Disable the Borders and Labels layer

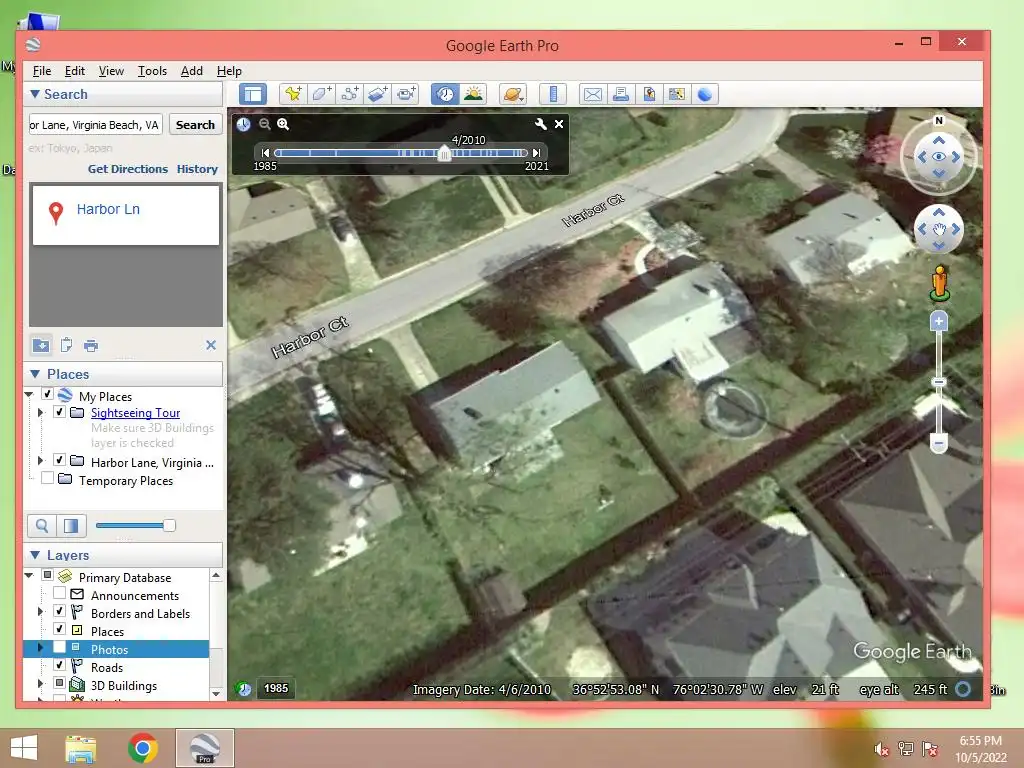pyautogui.click(x=59, y=611)
